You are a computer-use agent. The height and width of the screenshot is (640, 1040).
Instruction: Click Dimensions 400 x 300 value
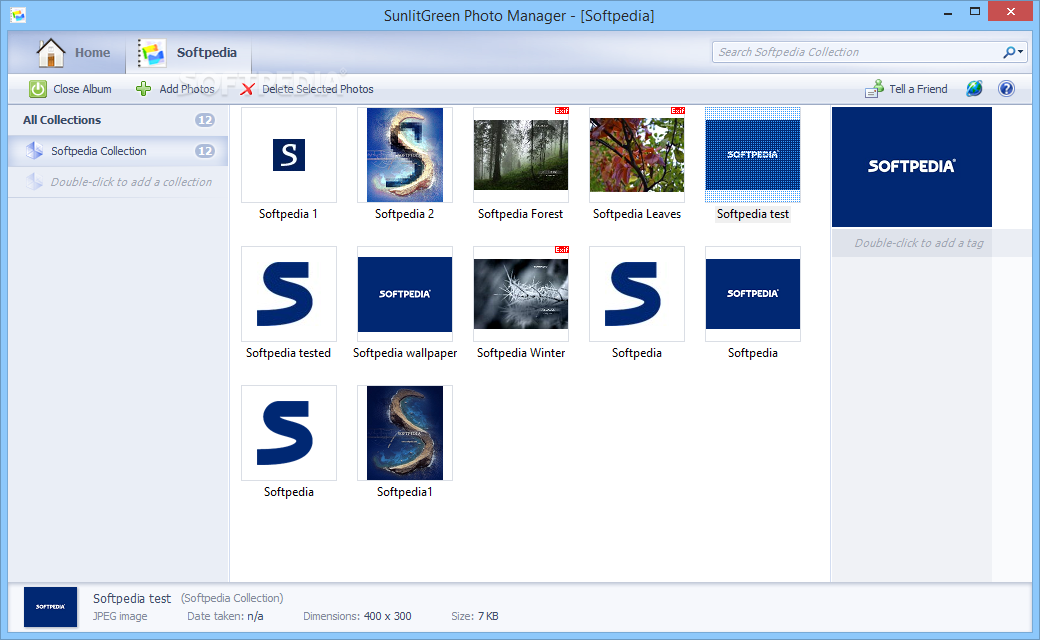(x=387, y=616)
